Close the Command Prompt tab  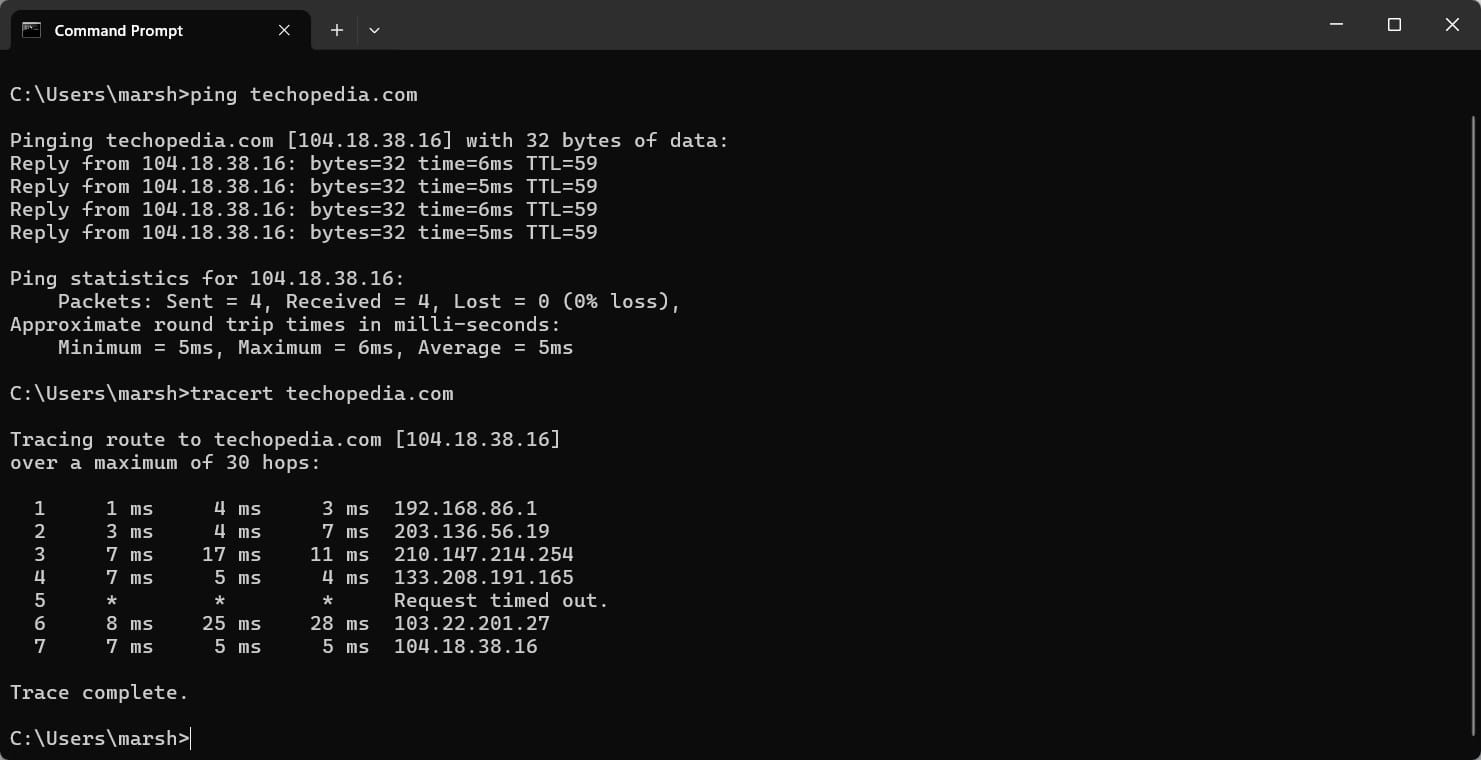(284, 30)
